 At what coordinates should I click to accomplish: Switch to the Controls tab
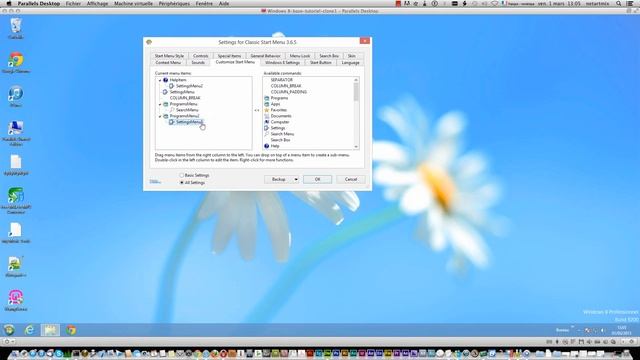coord(200,56)
